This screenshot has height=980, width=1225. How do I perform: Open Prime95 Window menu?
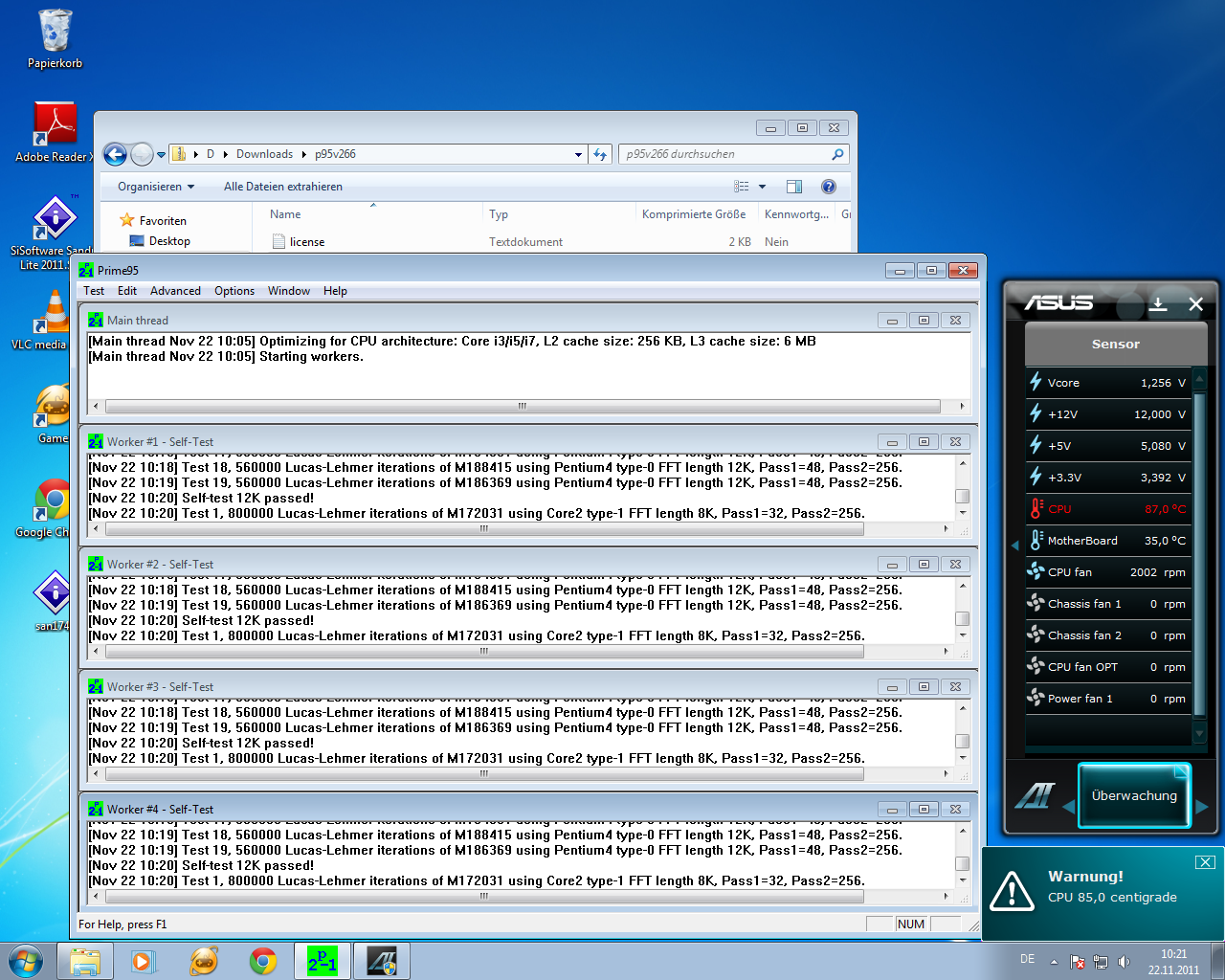pyautogui.click(x=289, y=291)
